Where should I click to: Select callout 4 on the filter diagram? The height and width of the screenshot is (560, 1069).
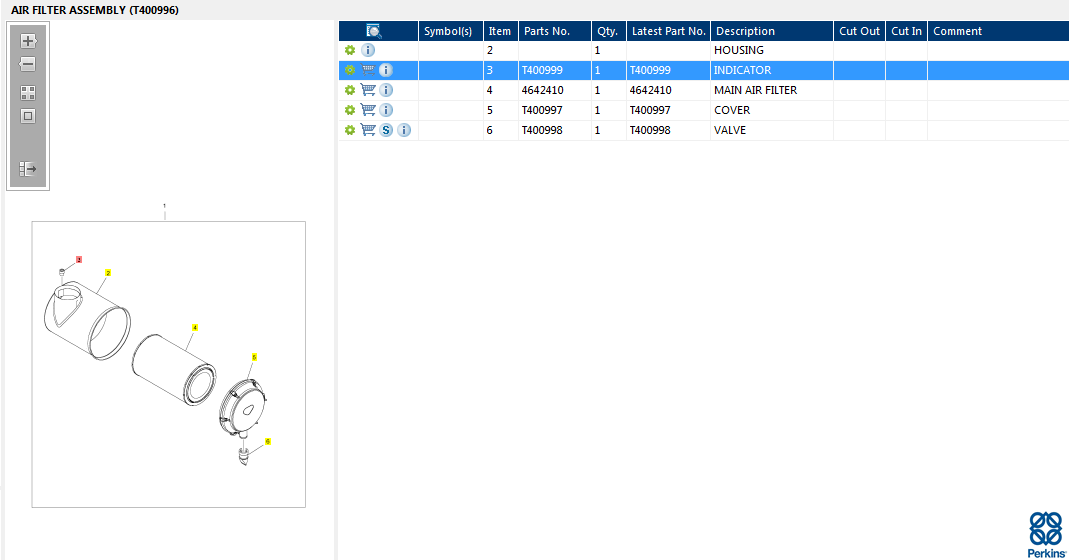click(195, 328)
